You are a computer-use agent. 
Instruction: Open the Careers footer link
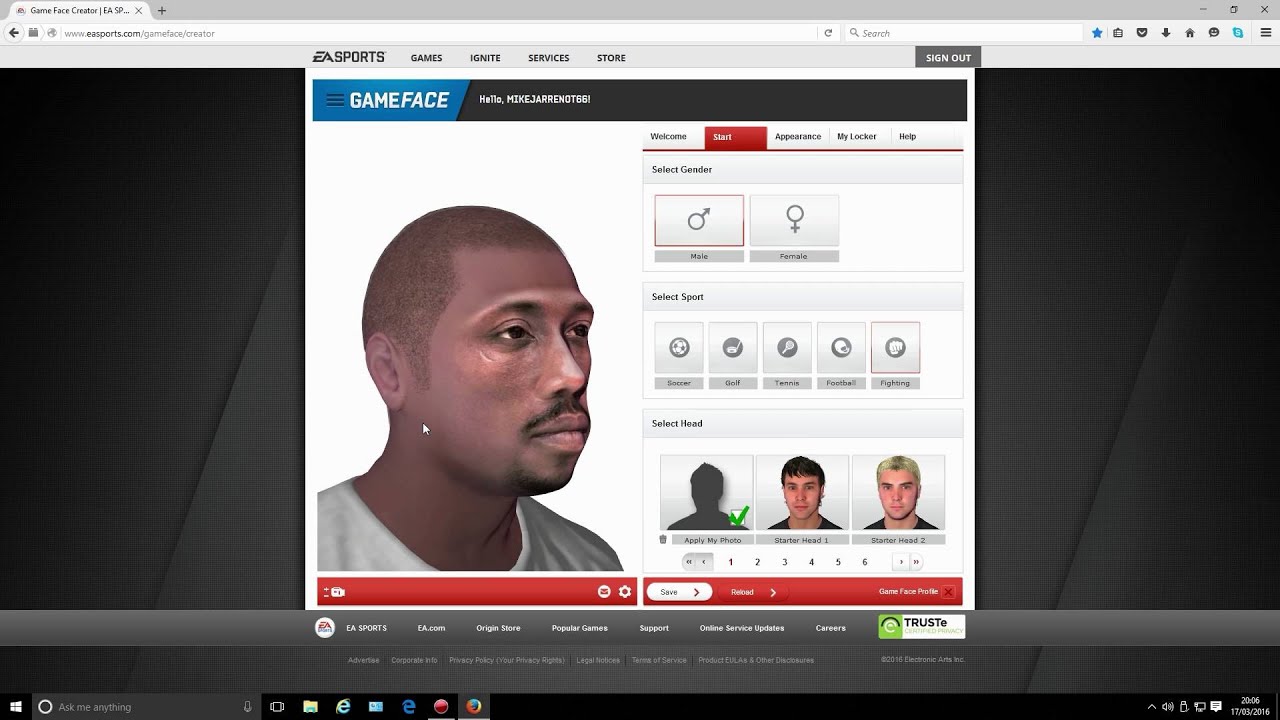(x=830, y=628)
